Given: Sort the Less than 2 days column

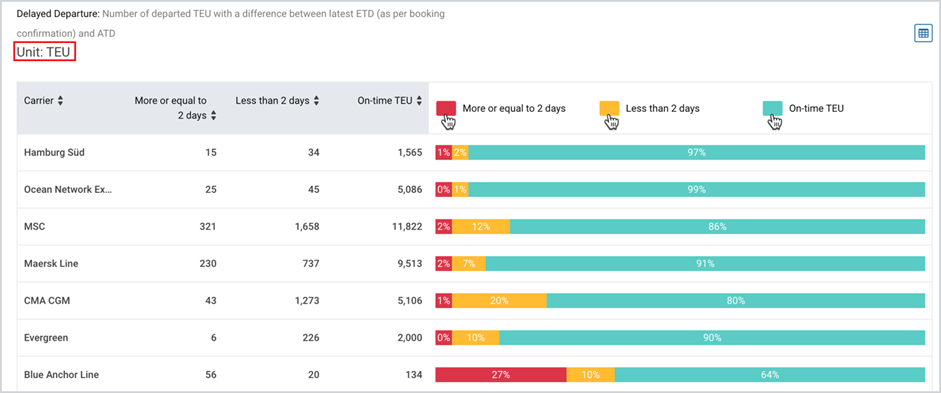Looking at the screenshot, I should (x=316, y=101).
